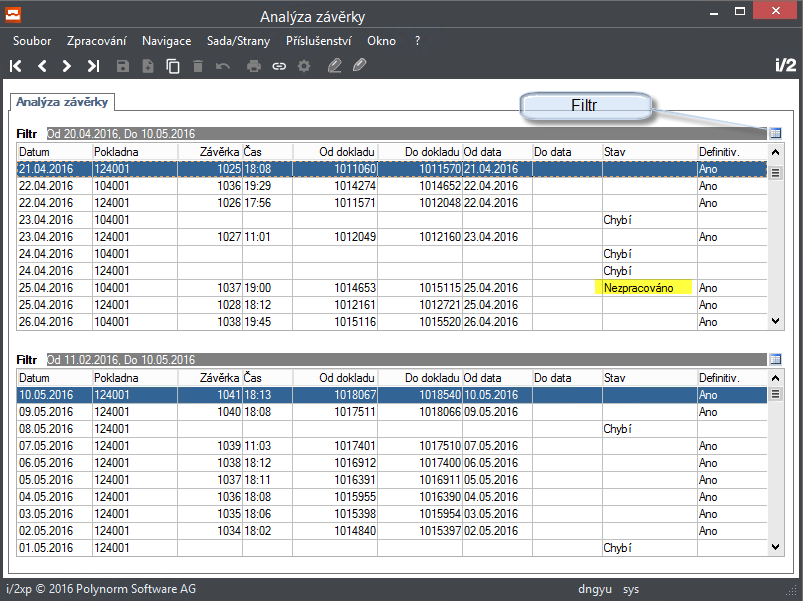The width and height of the screenshot is (803, 601).
Task: Click the pencil edit icon
Action: 334,66
